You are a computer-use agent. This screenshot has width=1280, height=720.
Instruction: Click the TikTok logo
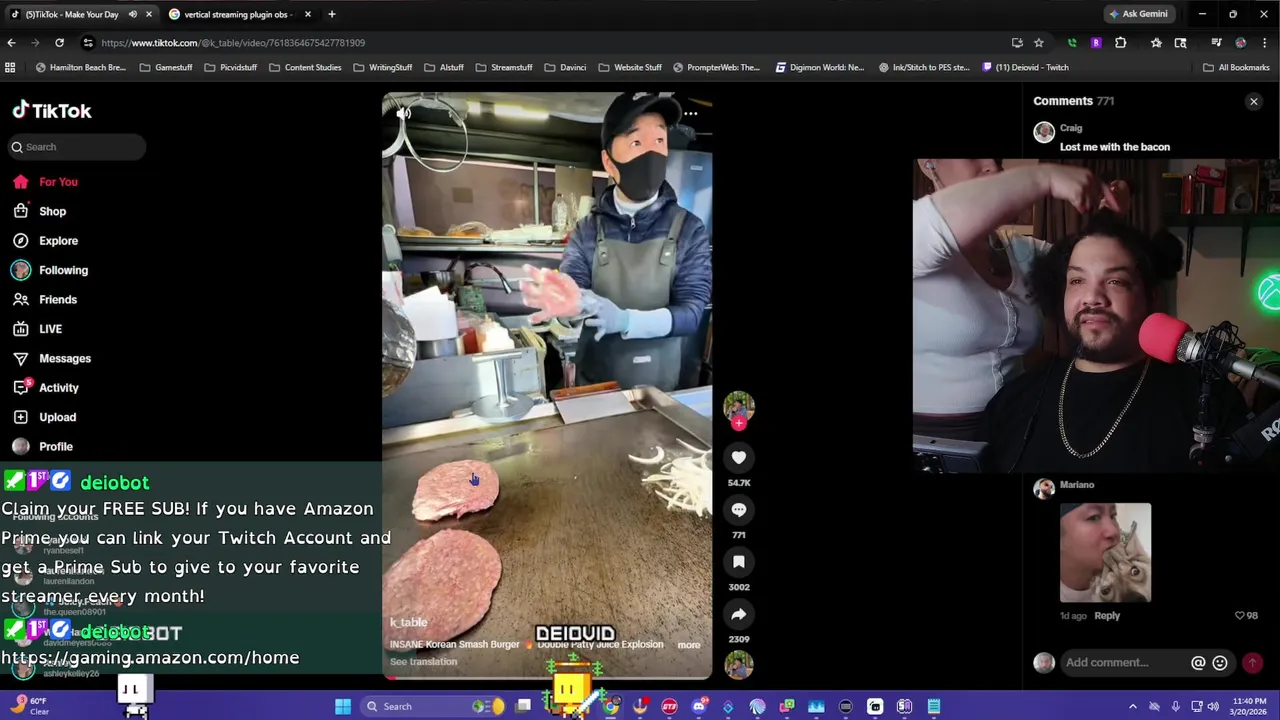coord(52,111)
